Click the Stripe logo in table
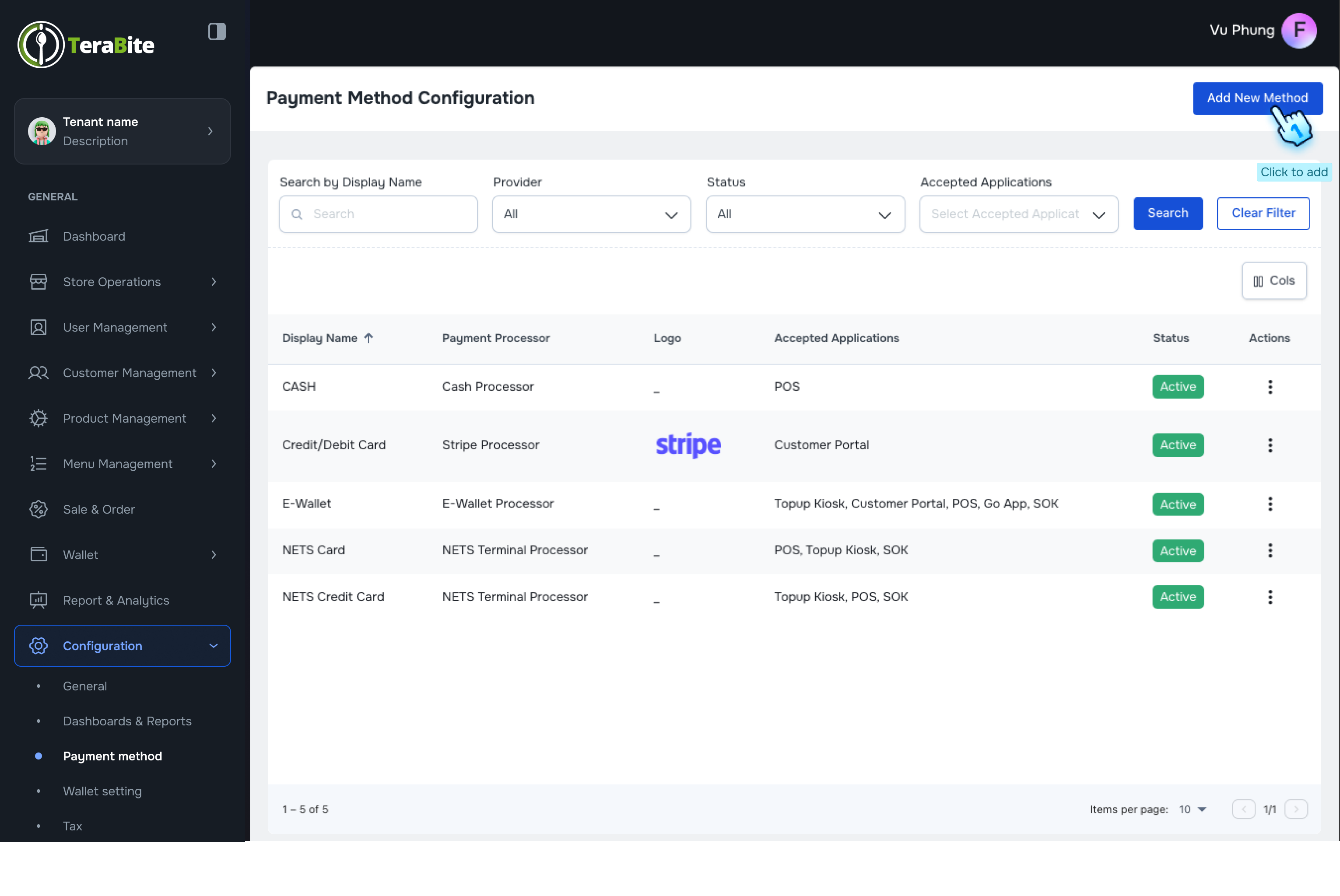 (x=688, y=445)
